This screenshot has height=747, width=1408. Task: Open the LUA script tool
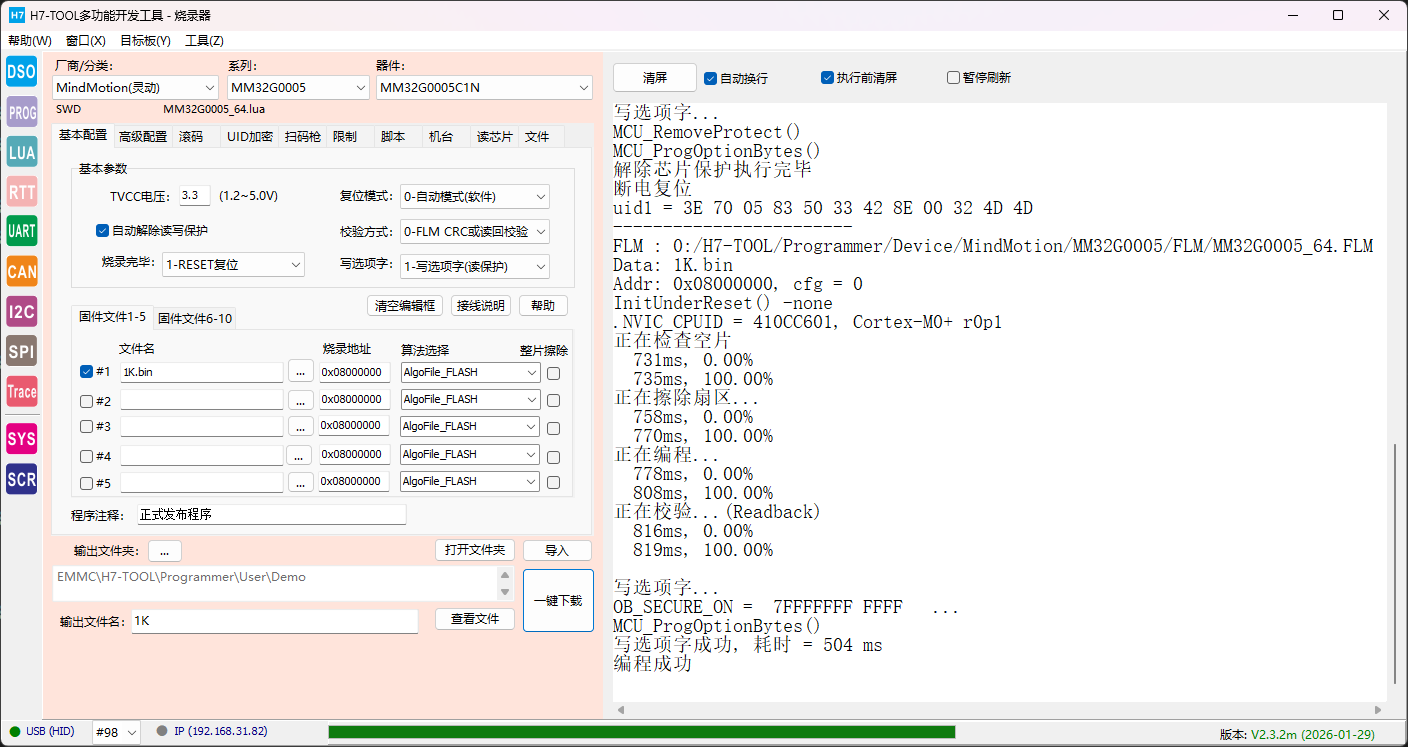coord(21,152)
